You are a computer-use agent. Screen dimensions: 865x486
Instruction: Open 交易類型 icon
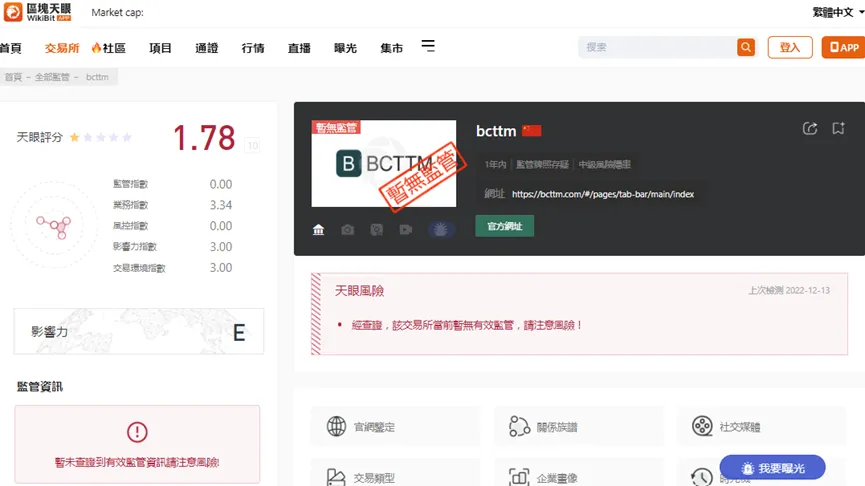(336, 477)
